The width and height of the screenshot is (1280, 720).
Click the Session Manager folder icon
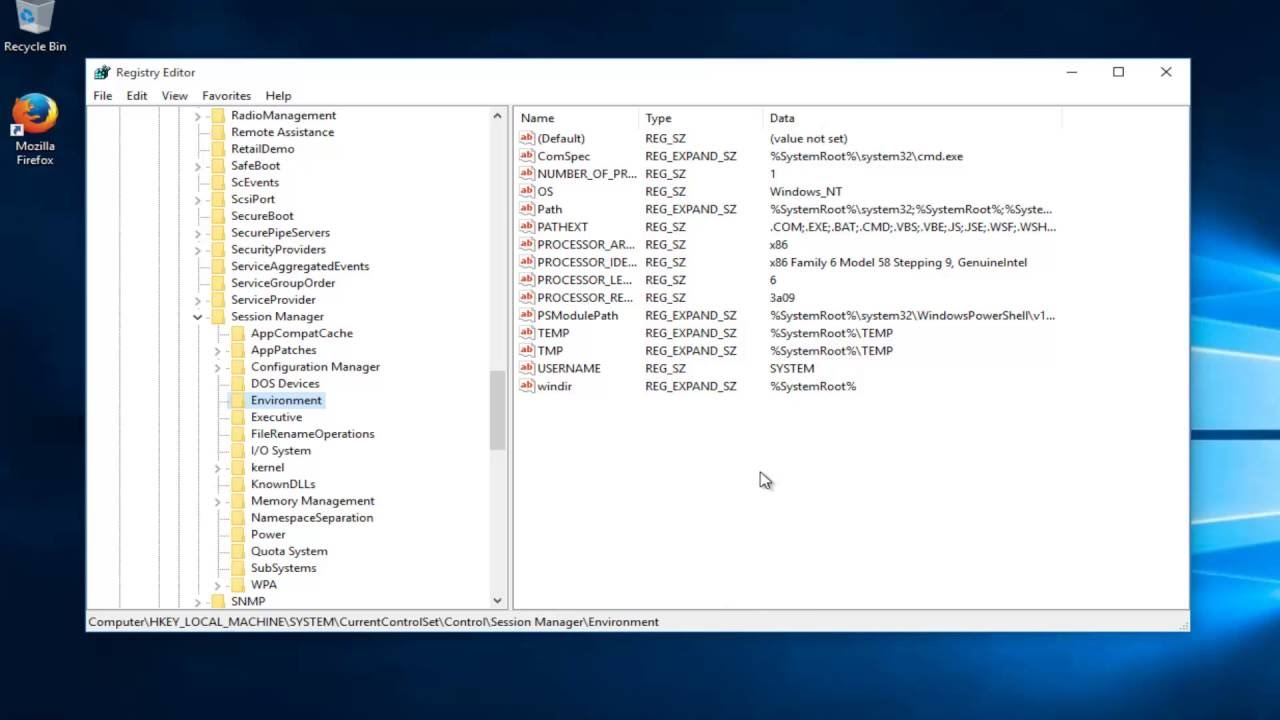(218, 316)
